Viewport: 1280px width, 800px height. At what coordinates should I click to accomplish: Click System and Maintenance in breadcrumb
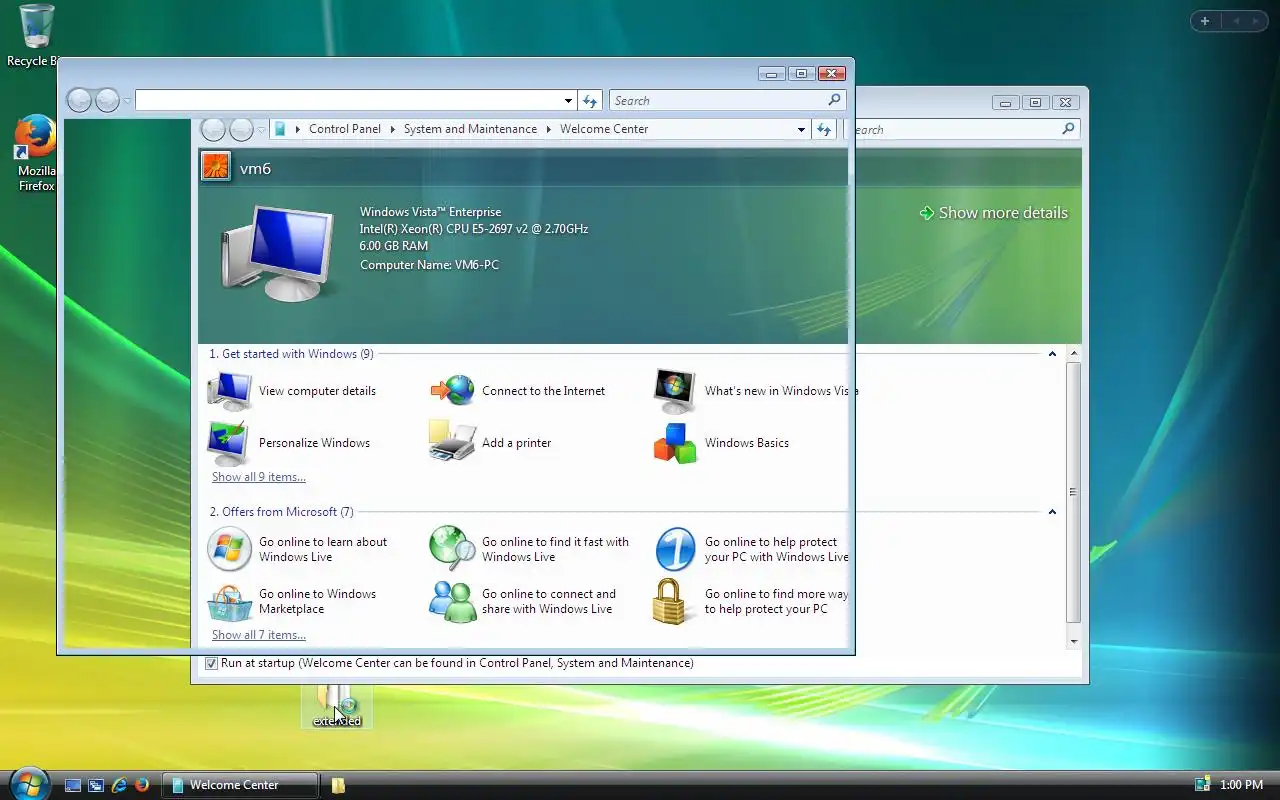(x=470, y=129)
